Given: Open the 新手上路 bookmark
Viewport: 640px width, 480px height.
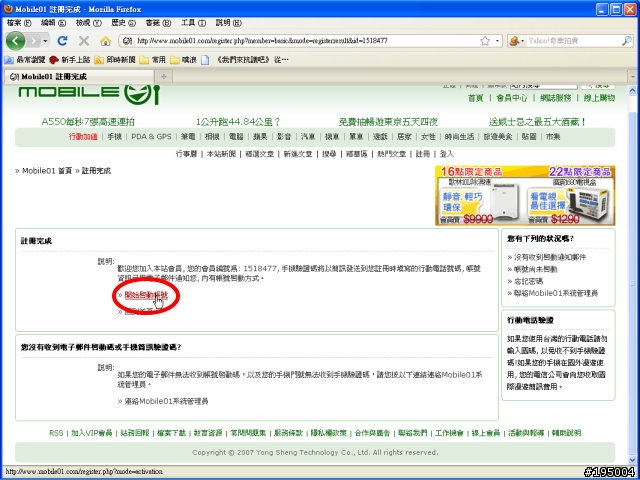Looking at the screenshot, I should (69, 60).
